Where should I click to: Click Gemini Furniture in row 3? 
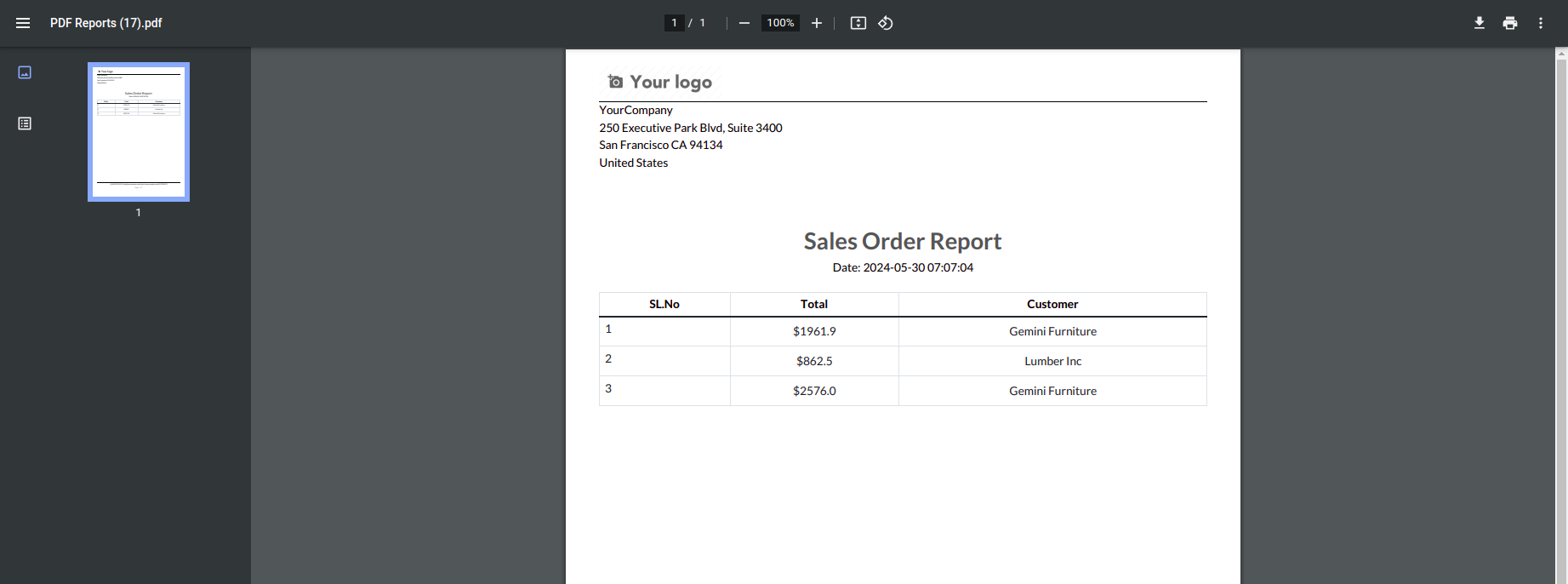(x=1052, y=391)
